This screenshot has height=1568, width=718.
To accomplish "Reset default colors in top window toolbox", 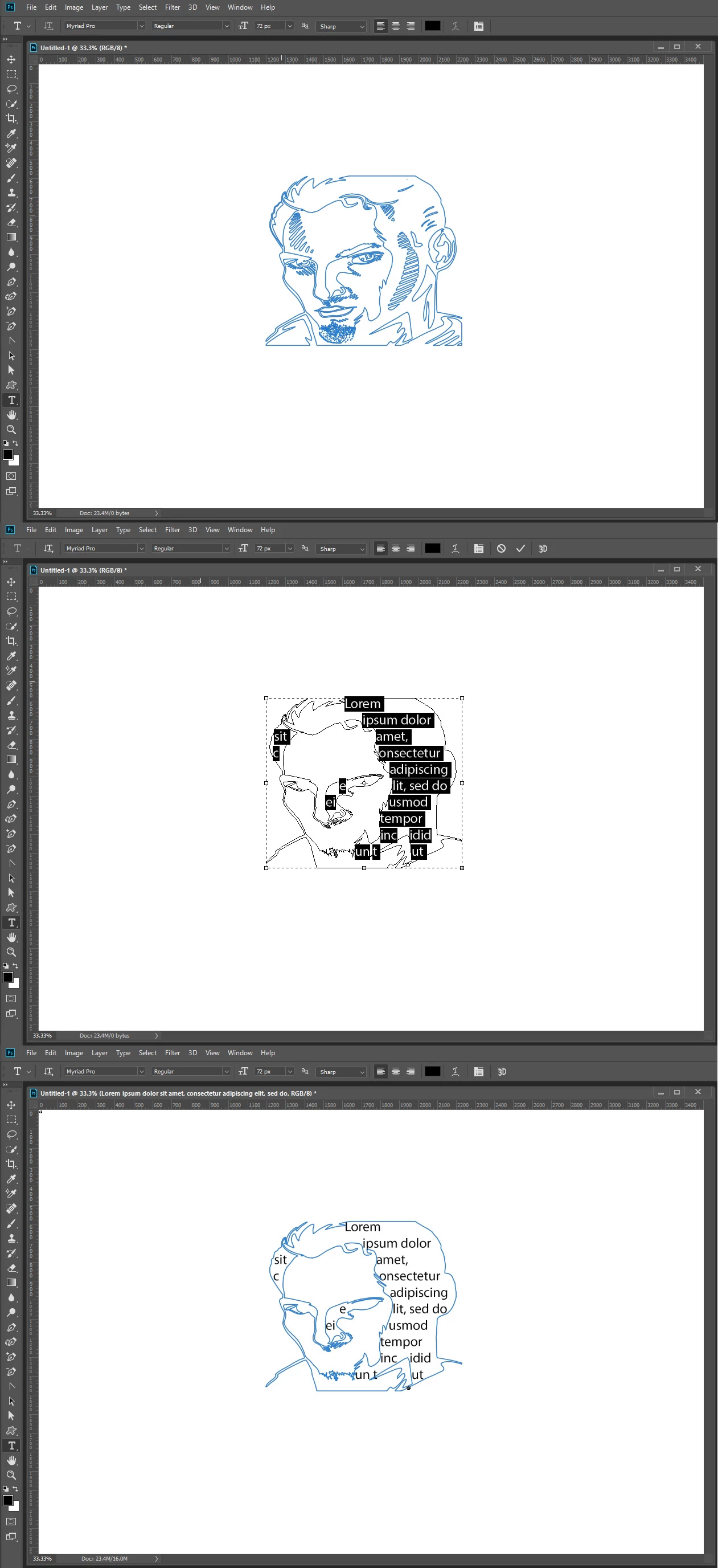I will [x=6, y=443].
